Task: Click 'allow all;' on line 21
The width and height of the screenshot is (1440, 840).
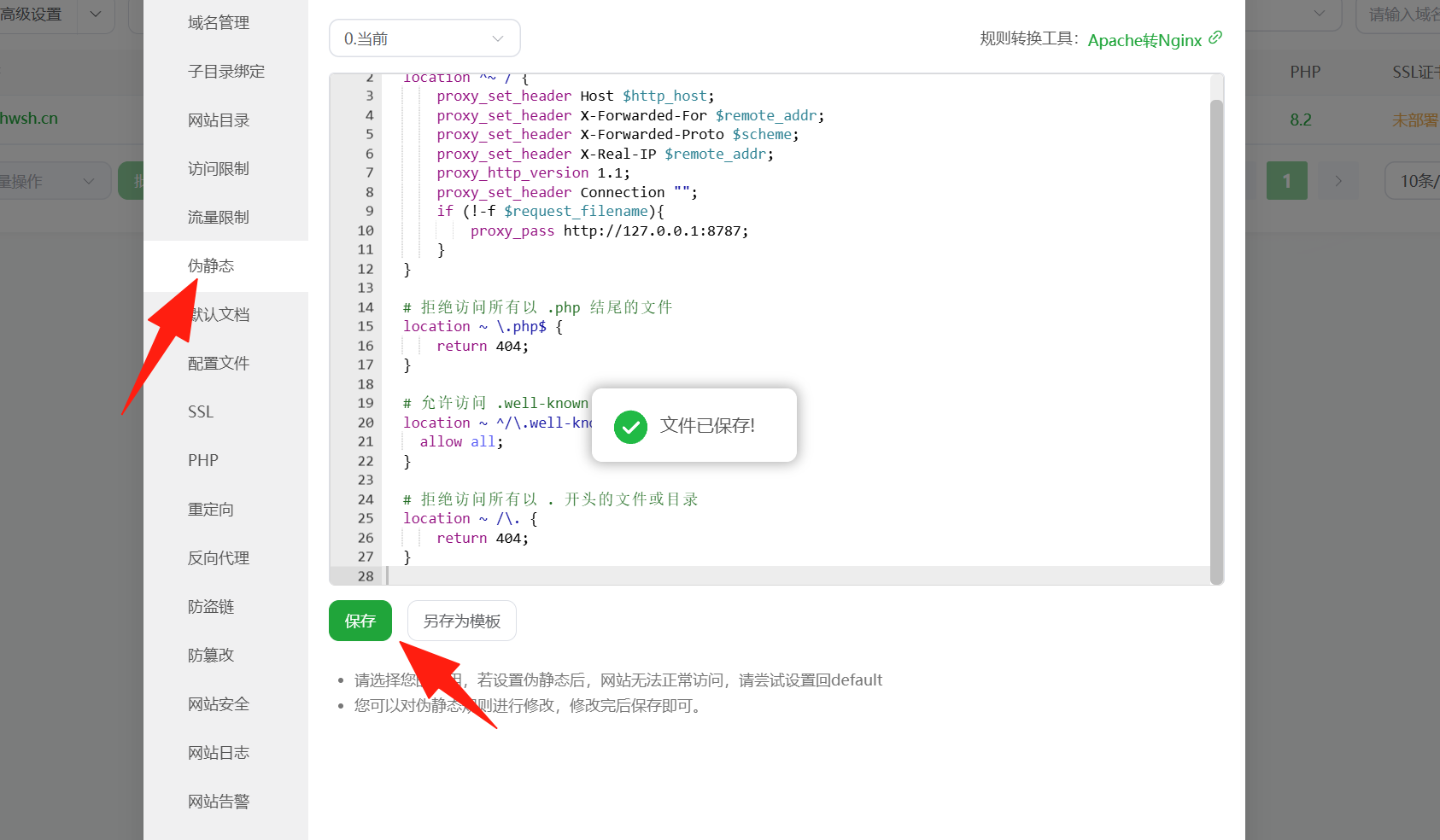Action: [x=461, y=441]
